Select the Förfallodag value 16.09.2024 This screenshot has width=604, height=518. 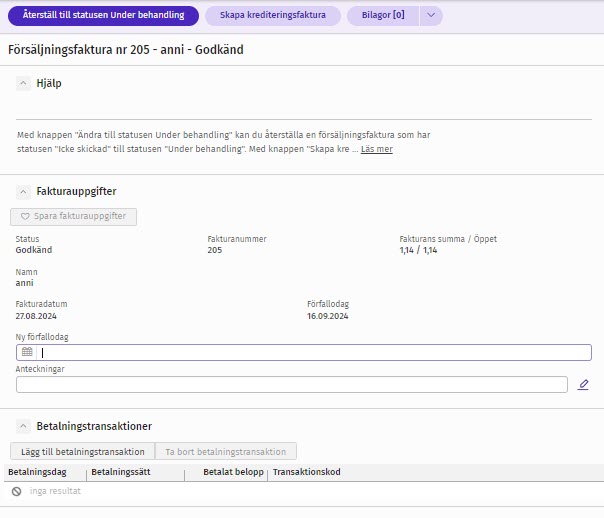pos(327,316)
